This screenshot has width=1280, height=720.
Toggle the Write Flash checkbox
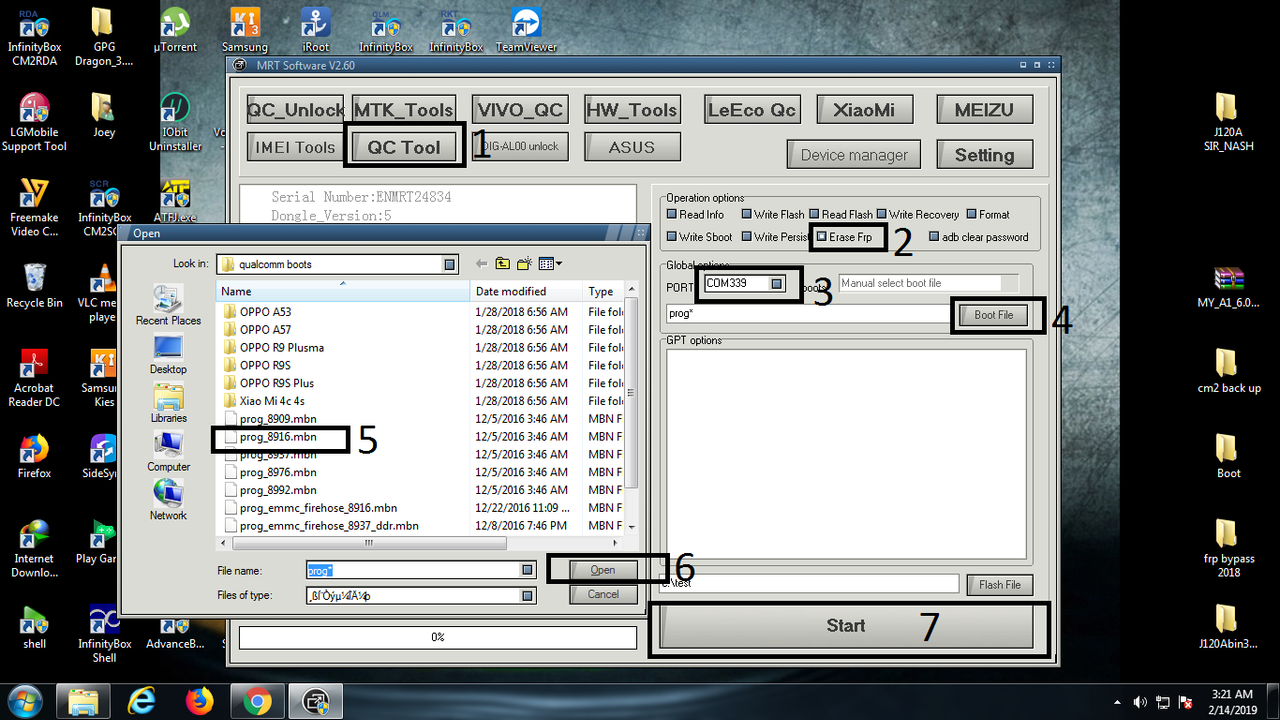[x=747, y=214]
